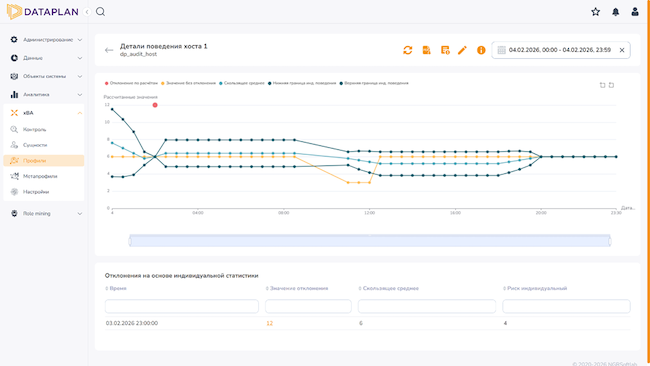Click the right handle of chart zoom slider

[x=610, y=240]
